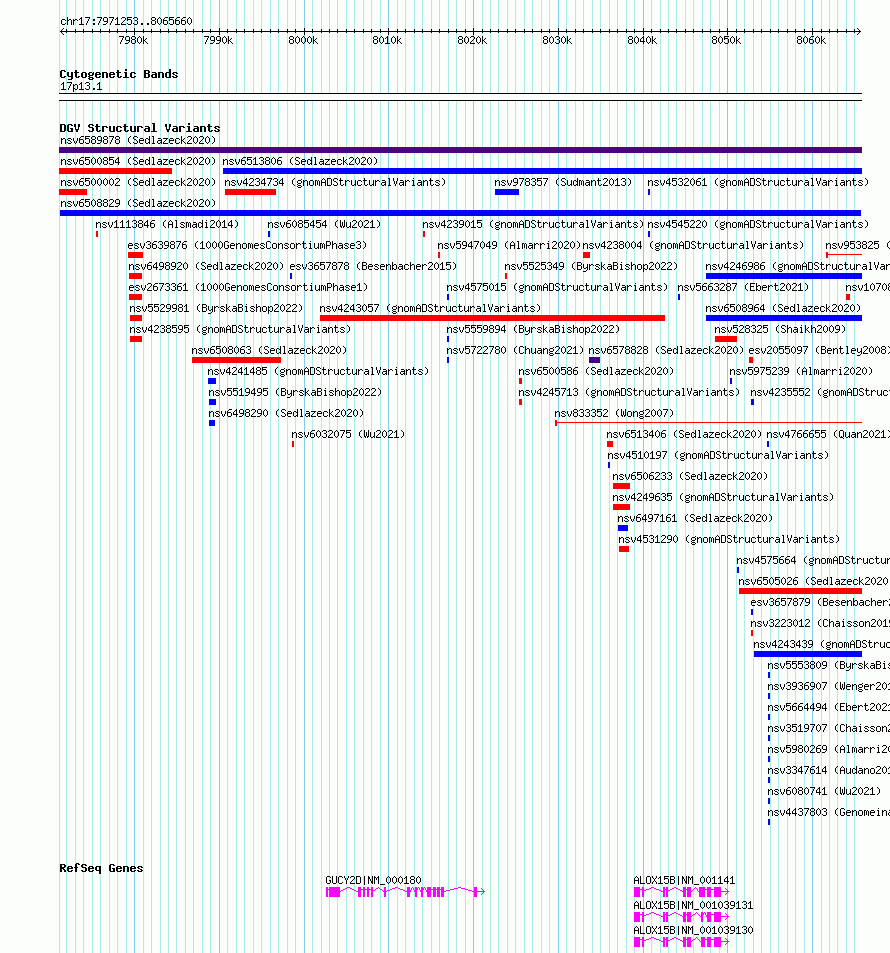This screenshot has width=890, height=953.
Task: Select the 17p13.1 cytogenetic band label
Action: pyautogui.click(x=81, y=86)
